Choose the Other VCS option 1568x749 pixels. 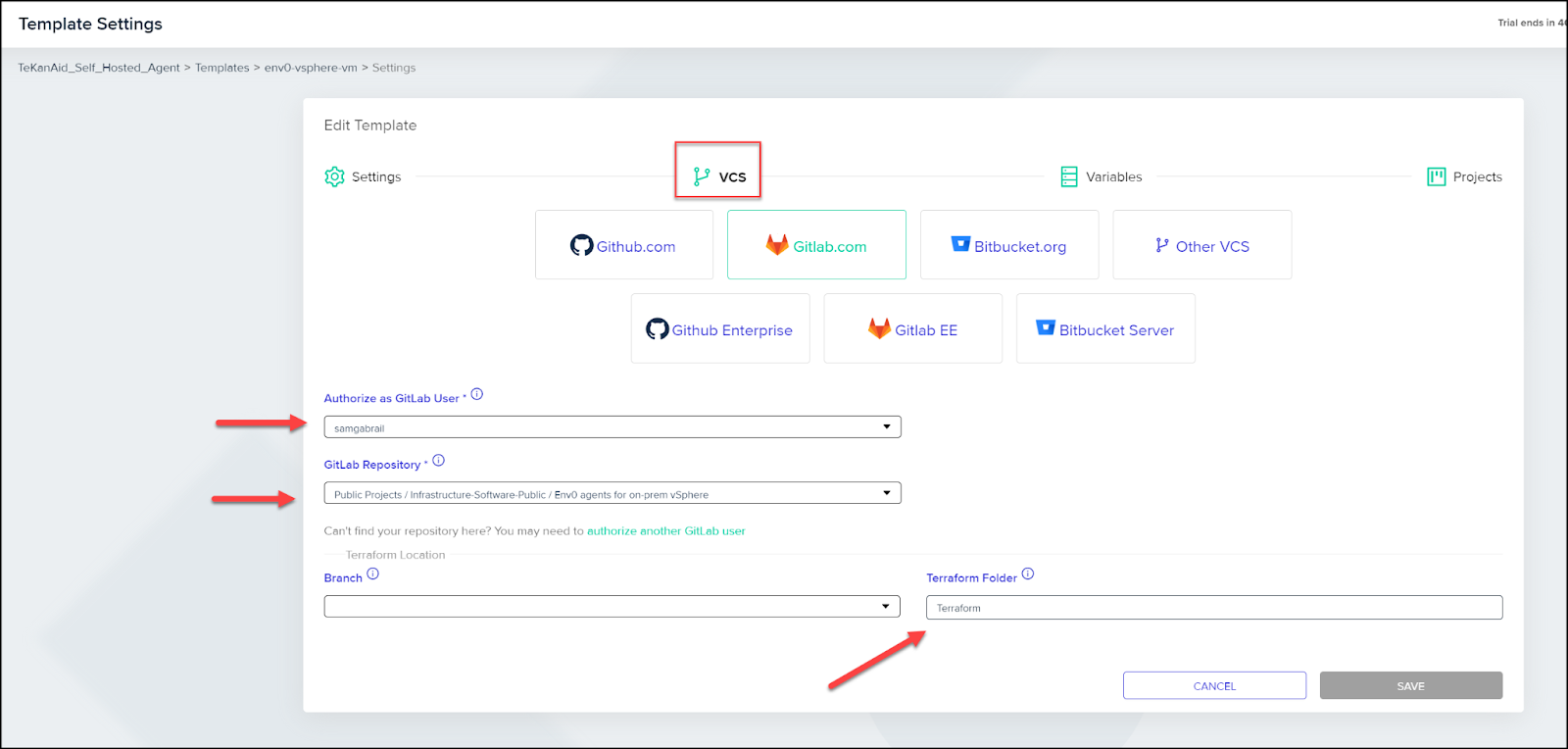[x=1202, y=245]
